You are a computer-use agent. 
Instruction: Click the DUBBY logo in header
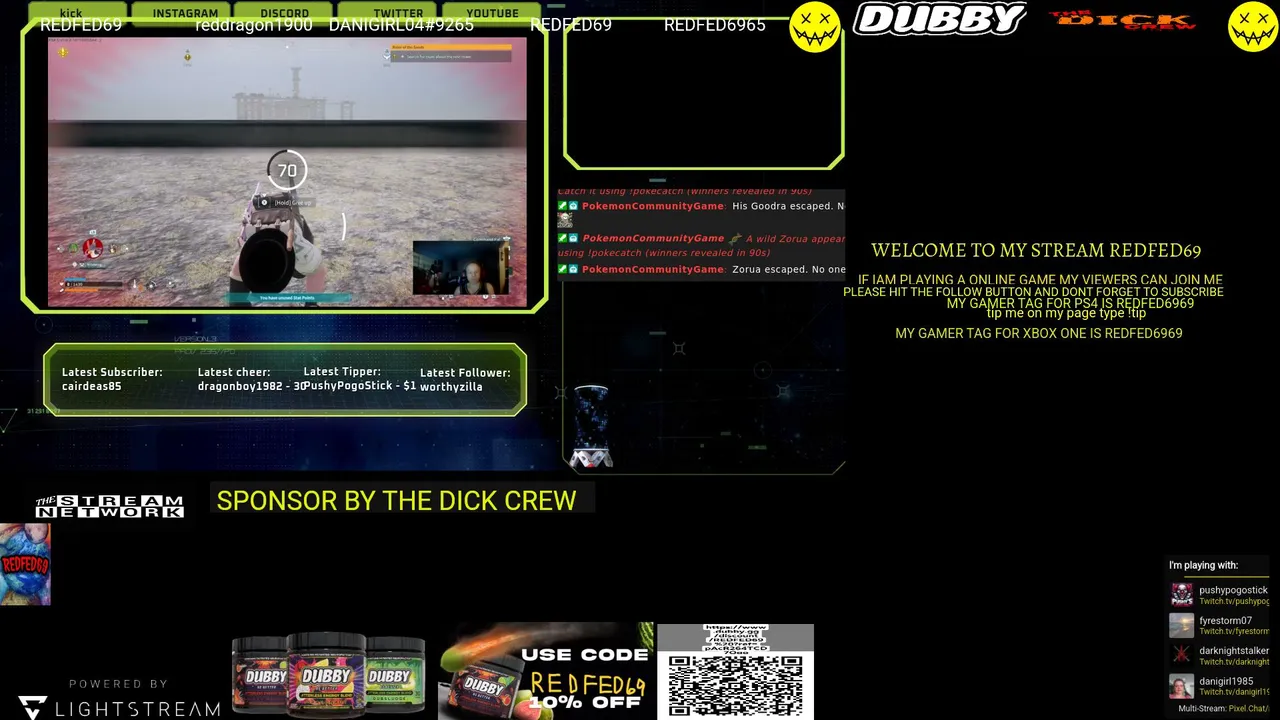(x=940, y=19)
